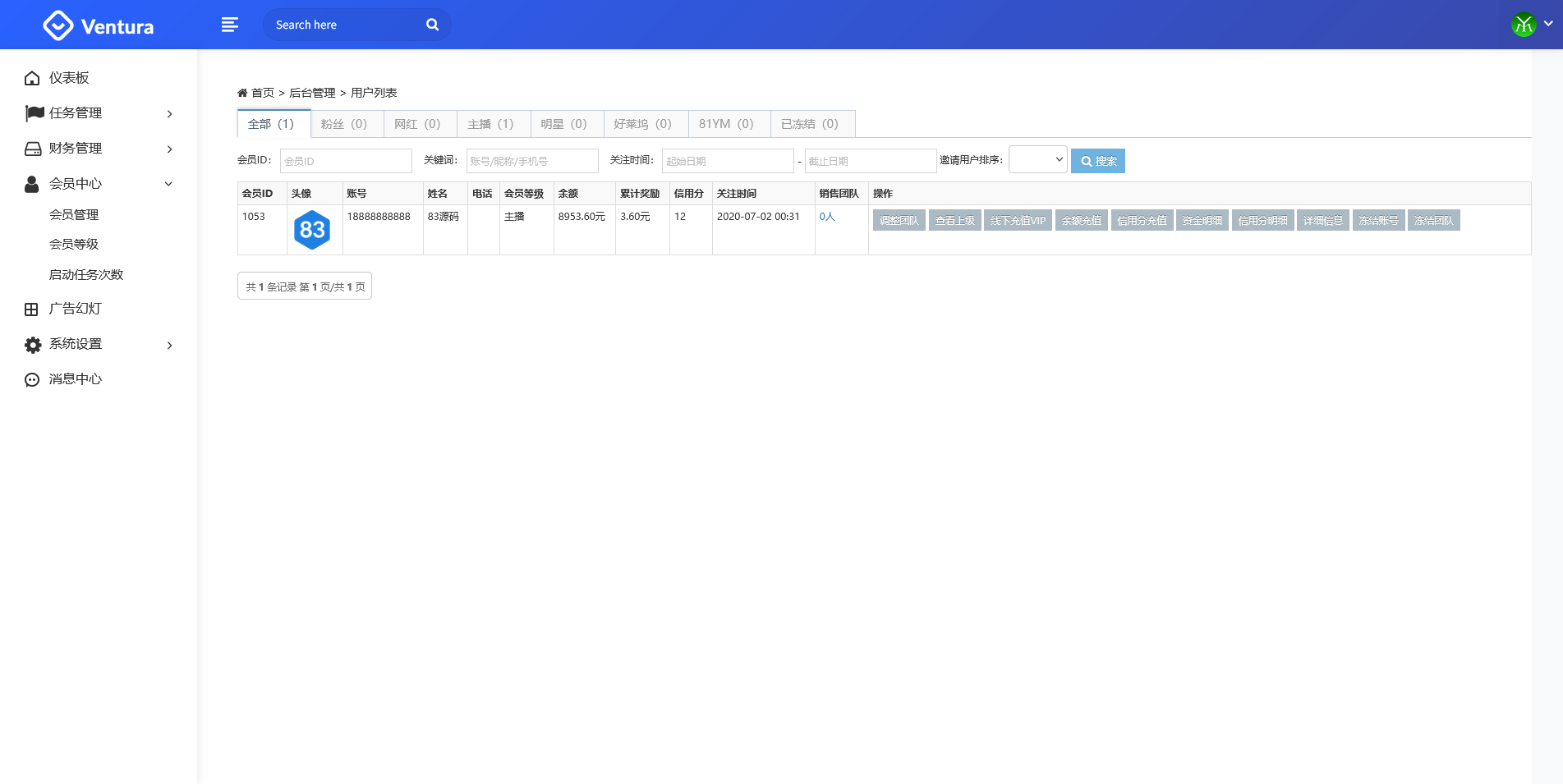This screenshot has width=1563, height=784.
Task: Open 会员等级 in the sidebar submenu
Action: [74, 245]
